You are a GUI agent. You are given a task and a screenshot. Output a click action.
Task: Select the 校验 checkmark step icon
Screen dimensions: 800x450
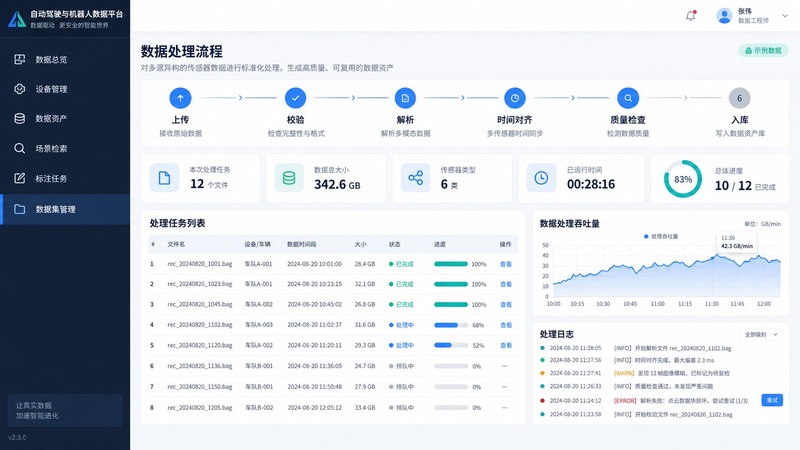point(295,98)
